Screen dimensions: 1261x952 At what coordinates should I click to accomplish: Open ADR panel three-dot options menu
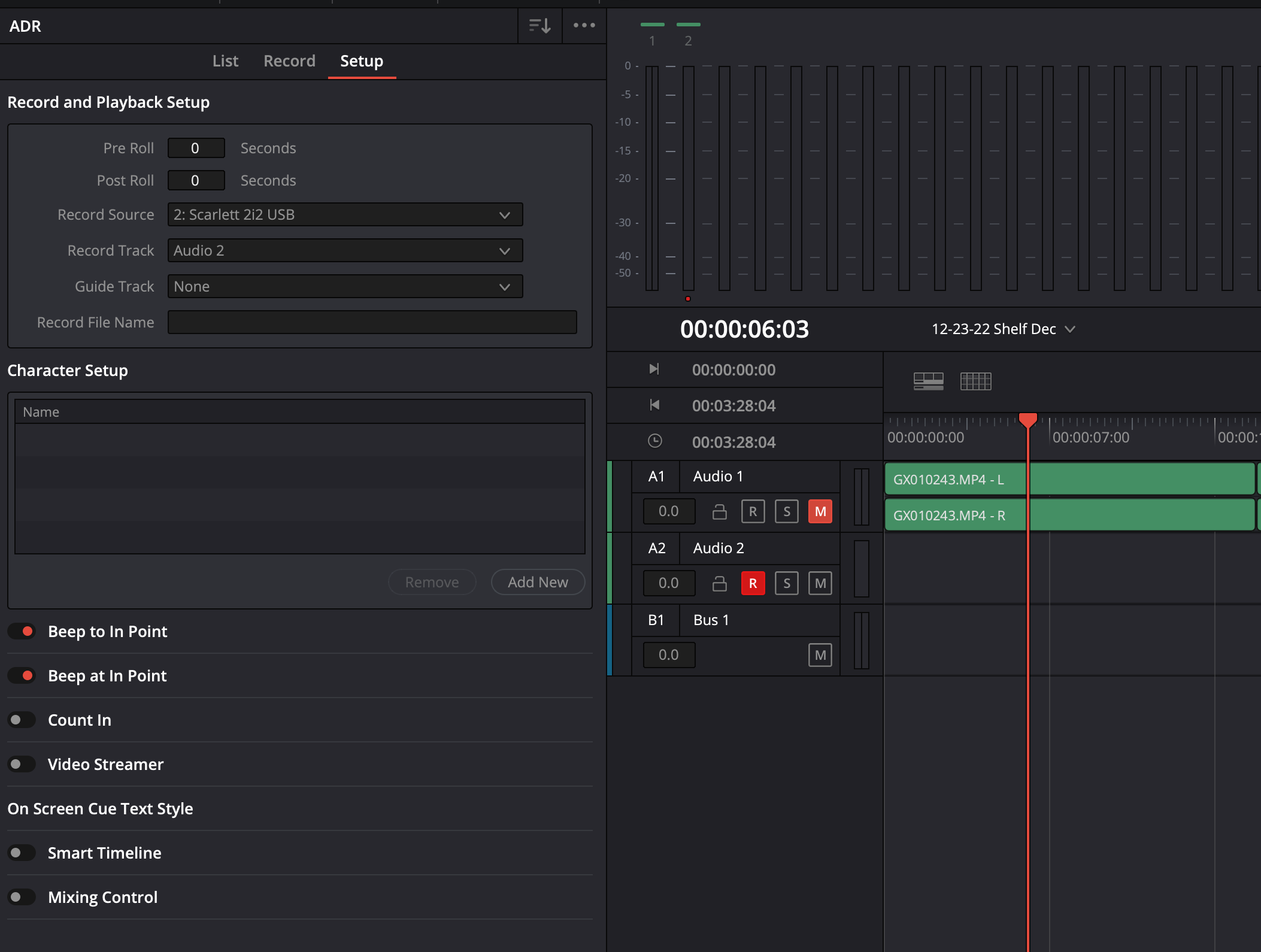click(584, 26)
